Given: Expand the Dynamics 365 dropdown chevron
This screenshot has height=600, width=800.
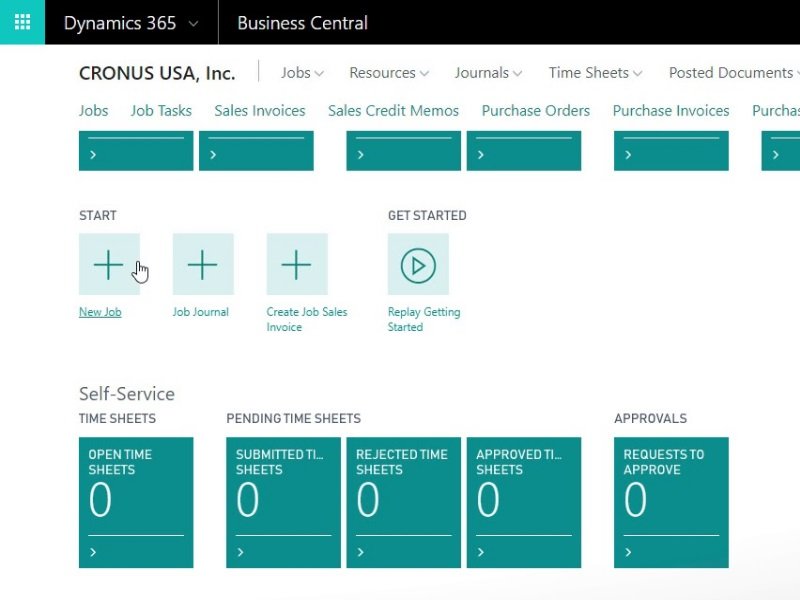Looking at the screenshot, I should pos(193,23).
